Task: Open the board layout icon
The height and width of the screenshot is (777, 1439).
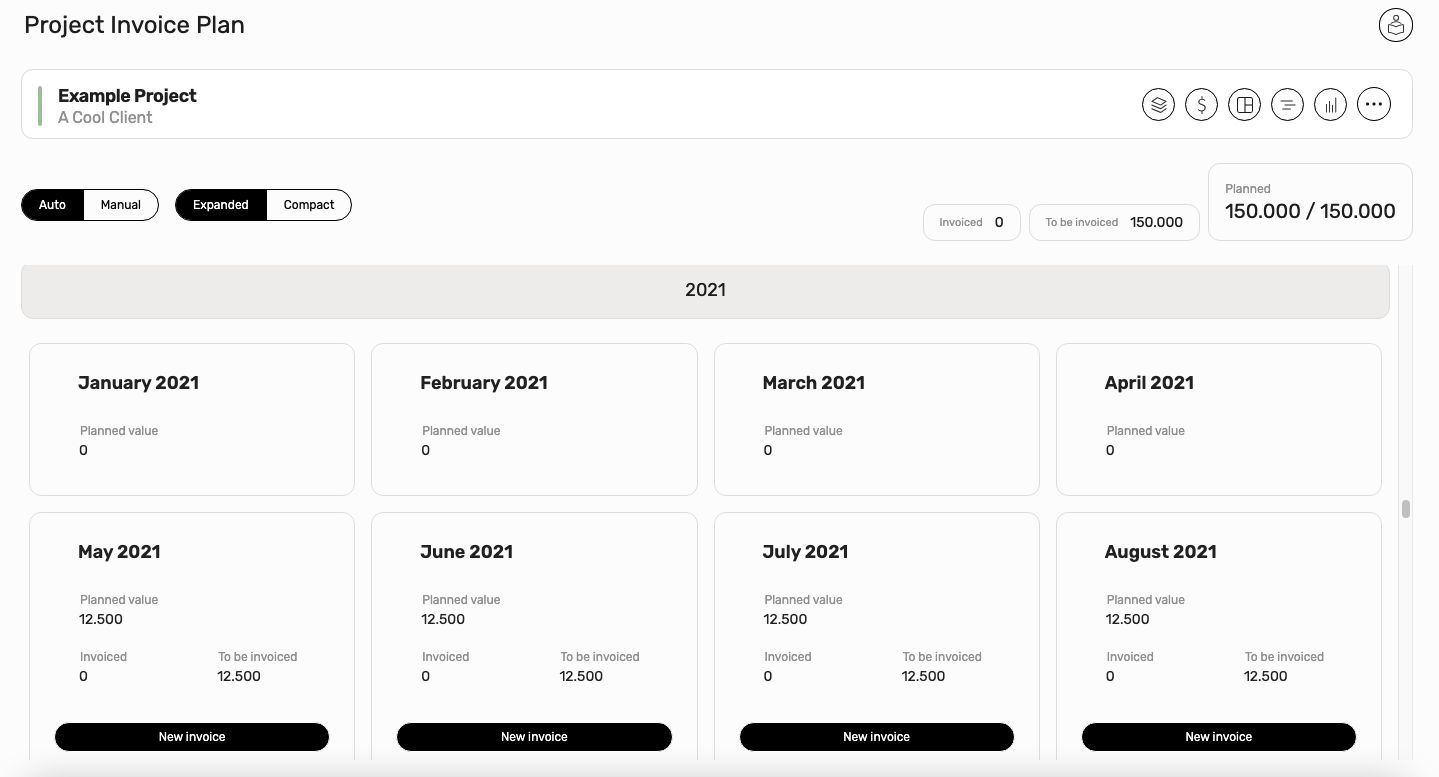Action: click(x=1244, y=104)
